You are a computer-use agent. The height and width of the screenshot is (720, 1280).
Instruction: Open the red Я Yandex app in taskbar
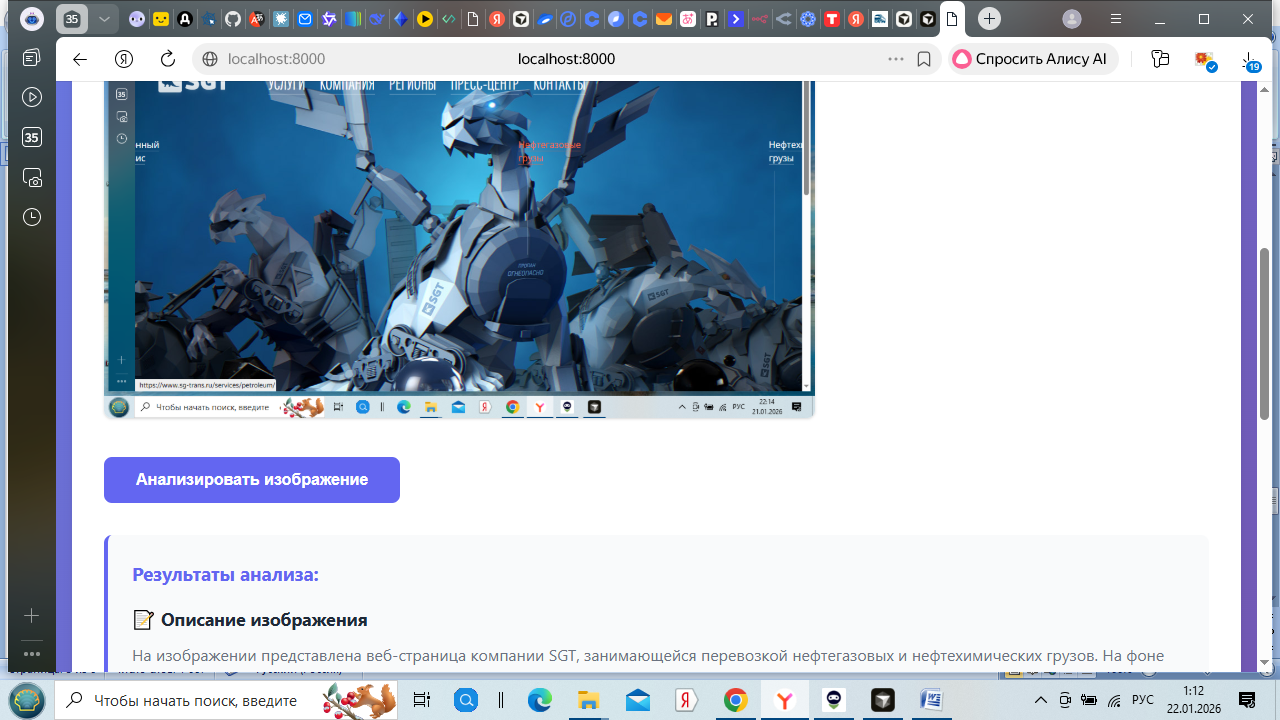(686, 700)
